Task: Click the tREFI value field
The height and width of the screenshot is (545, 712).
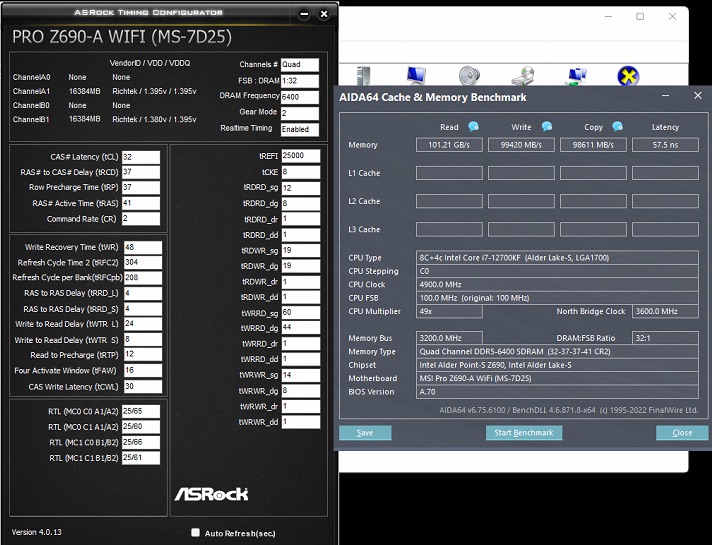Action: [x=301, y=156]
